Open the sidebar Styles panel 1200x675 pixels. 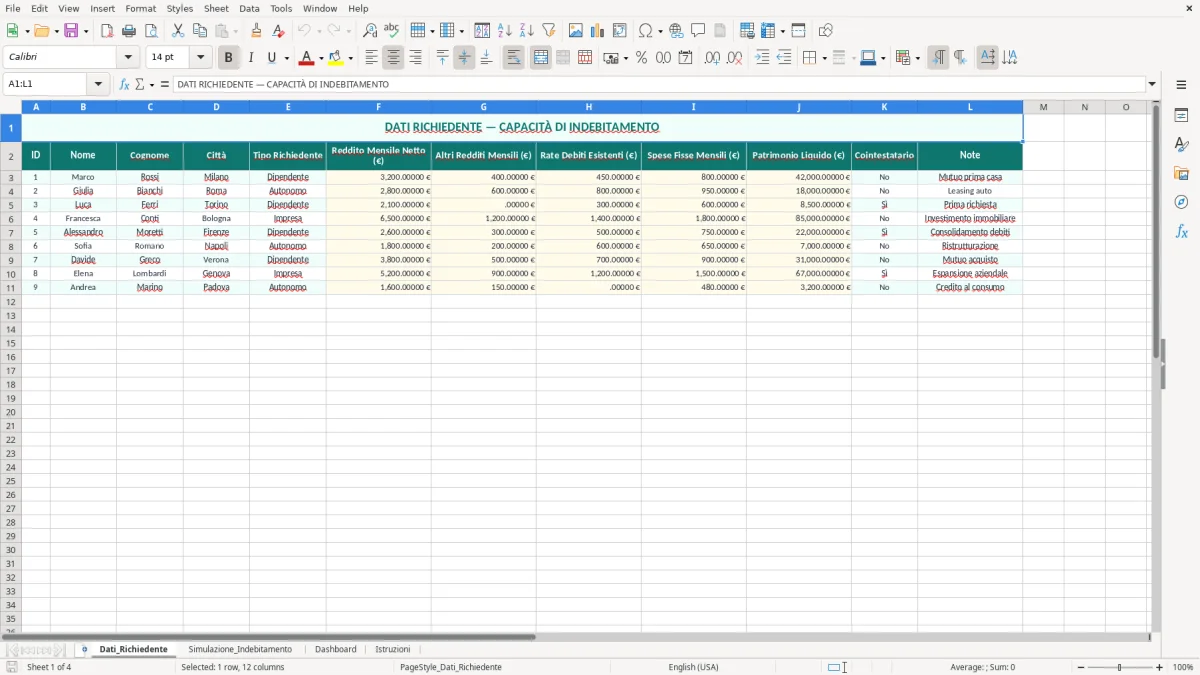coord(1181,145)
